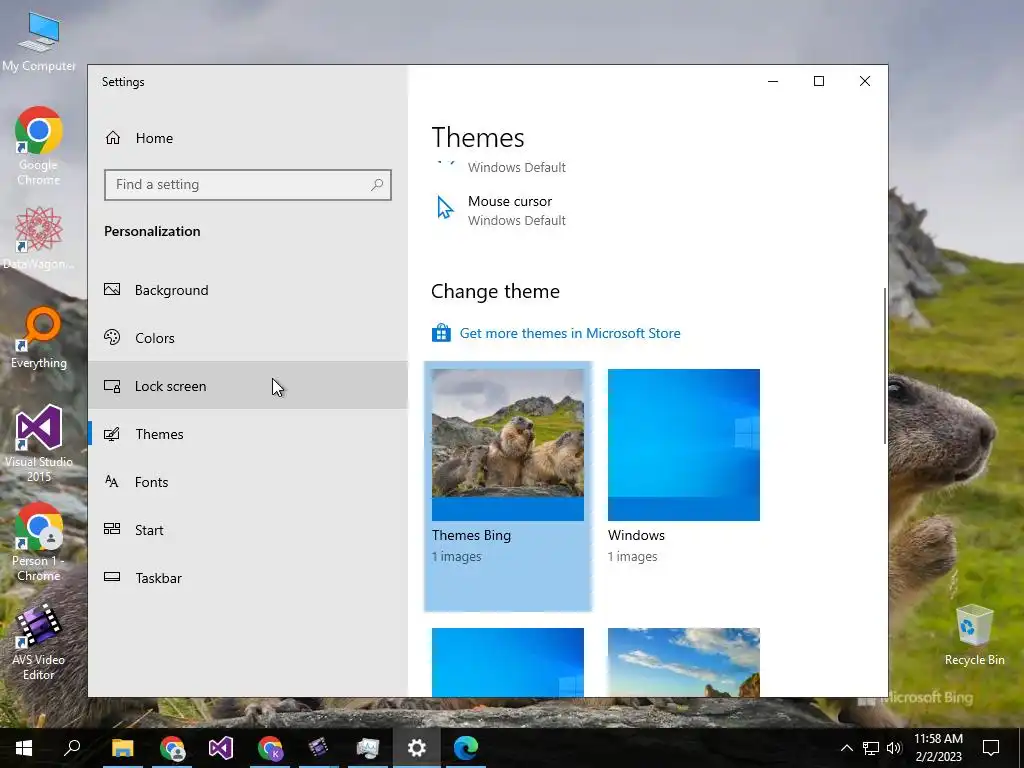The height and width of the screenshot is (768, 1024).
Task: Open the Colors personalization page
Action: 248,338
